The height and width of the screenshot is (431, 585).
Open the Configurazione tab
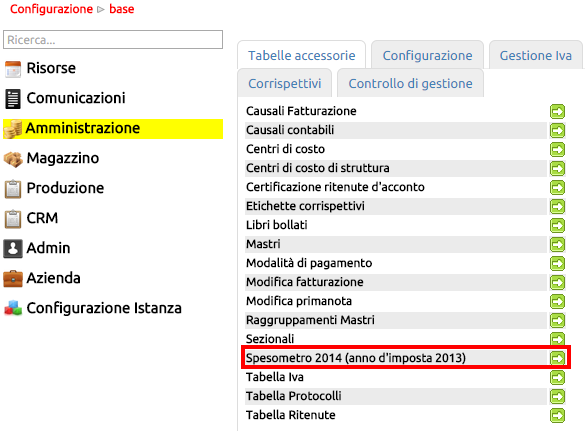pos(428,56)
